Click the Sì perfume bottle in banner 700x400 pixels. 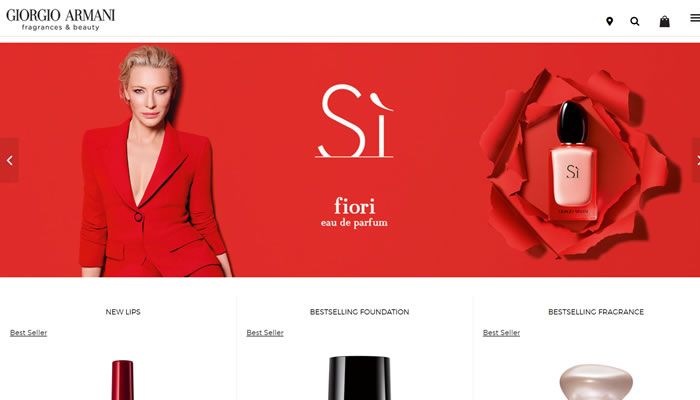pyautogui.click(x=573, y=161)
